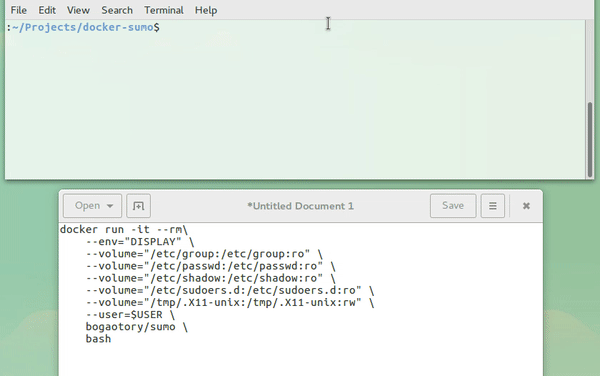
Task: Click the /etc/passwd volume line
Action: coord(211,266)
